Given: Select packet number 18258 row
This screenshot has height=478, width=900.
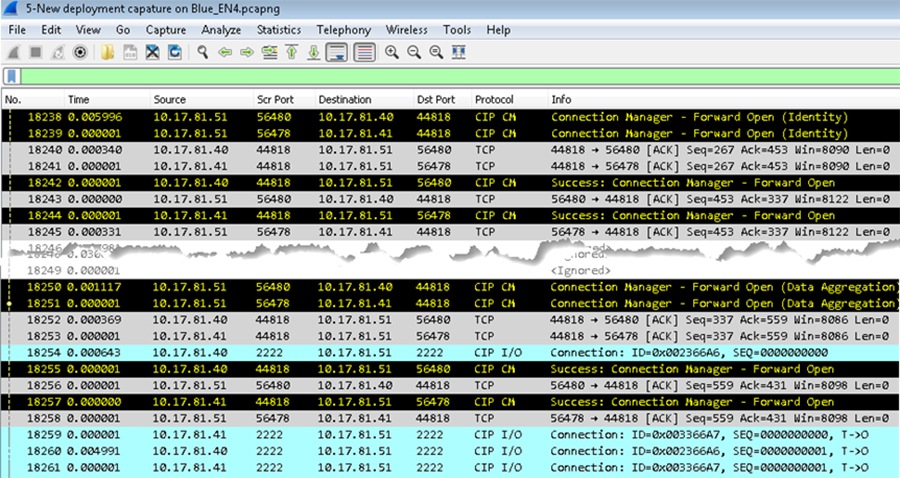Looking at the screenshot, I should point(451,418).
